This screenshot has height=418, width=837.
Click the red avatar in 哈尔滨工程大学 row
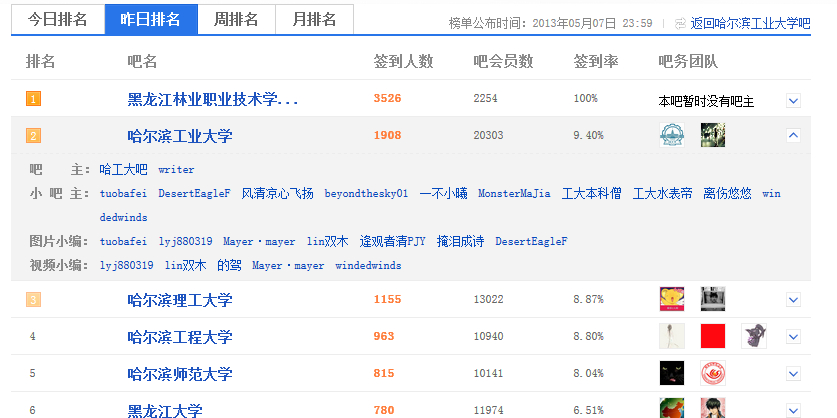pyautogui.click(x=713, y=336)
